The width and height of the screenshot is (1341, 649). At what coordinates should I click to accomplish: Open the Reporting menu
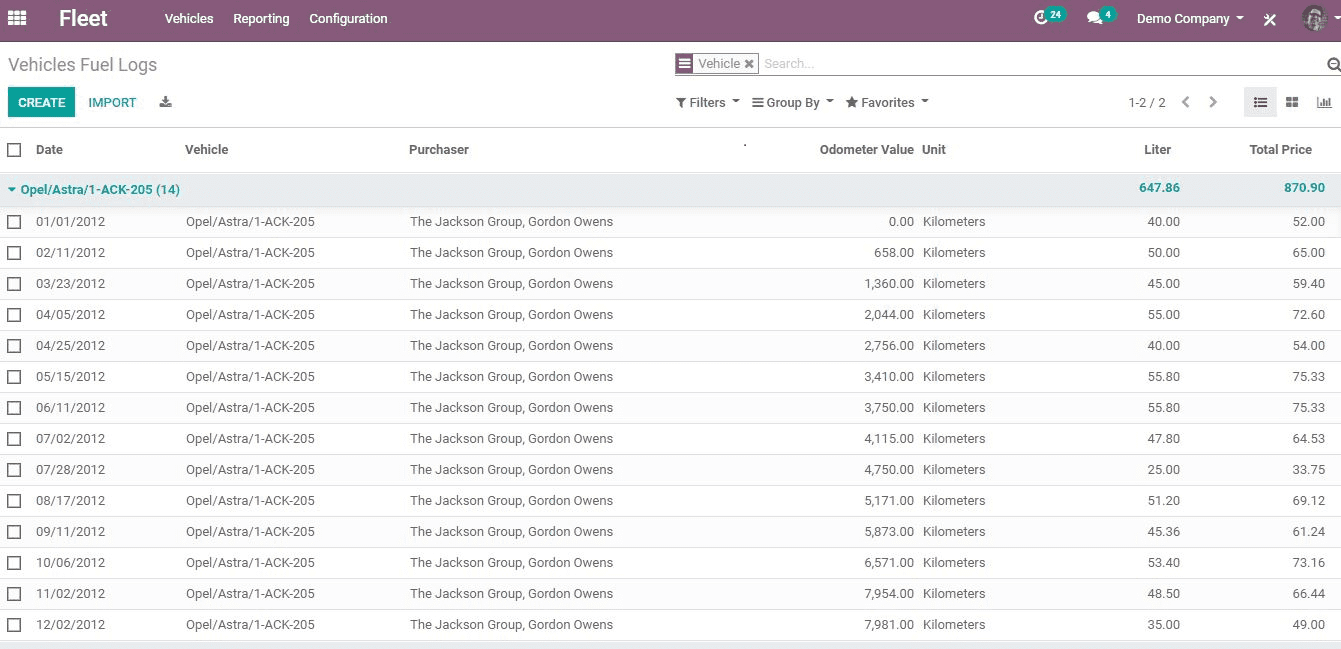tap(261, 19)
